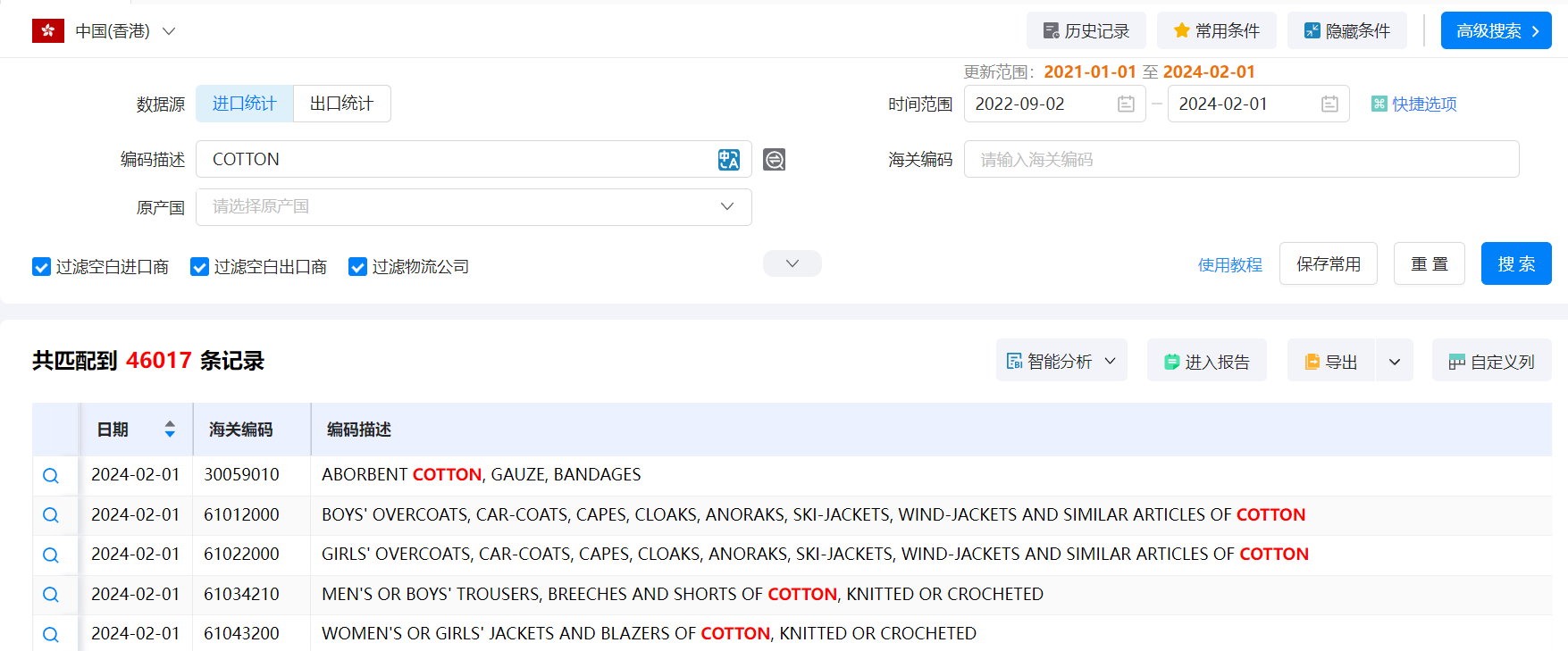The image size is (1568, 651).
Task: Click the 海关编码 input field
Action: pyautogui.click(x=1241, y=160)
